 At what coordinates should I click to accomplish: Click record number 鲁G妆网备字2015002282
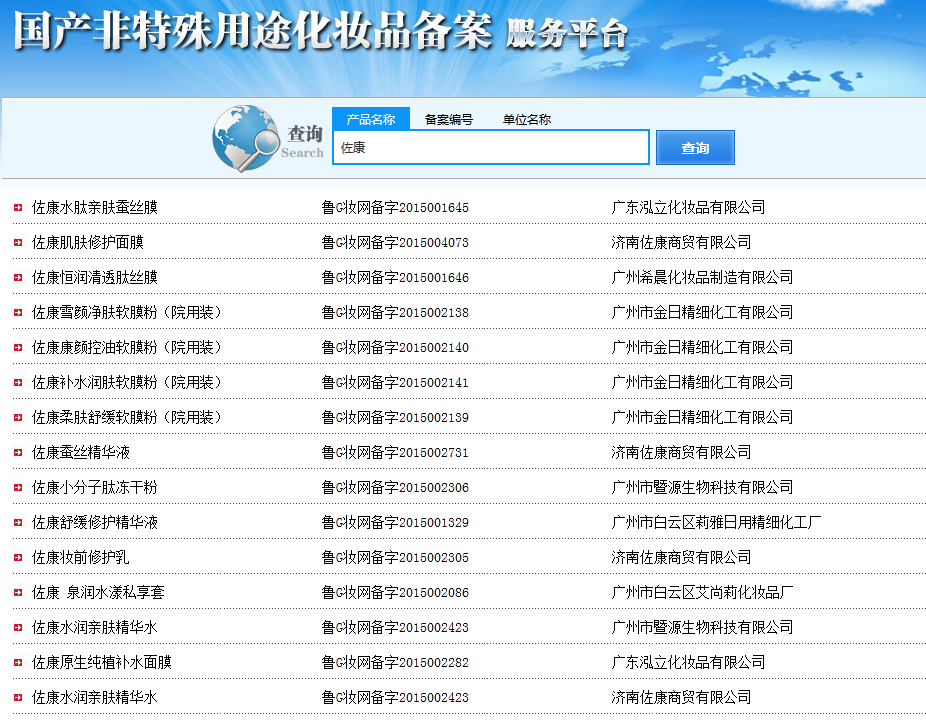point(395,662)
